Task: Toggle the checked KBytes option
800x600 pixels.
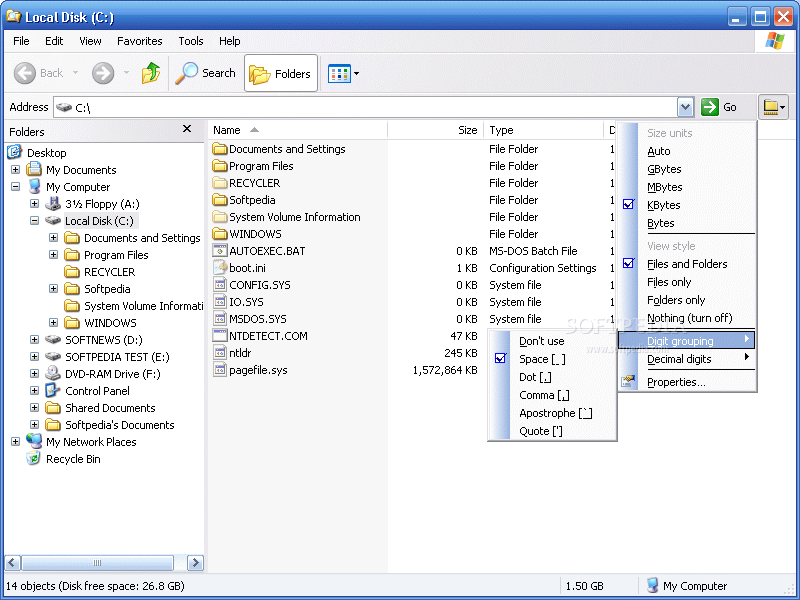Action: [687, 205]
